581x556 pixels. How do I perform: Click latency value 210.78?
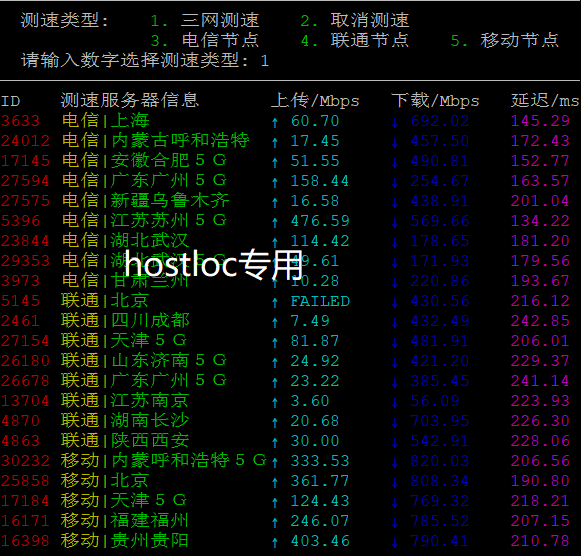pos(540,541)
